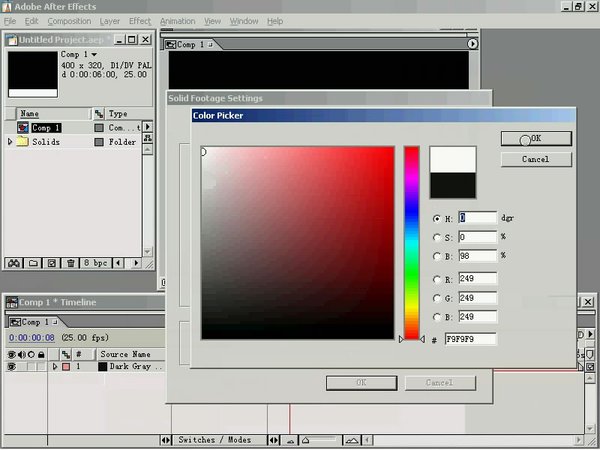
Task: Click the solo column header icon
Action: 31,354
